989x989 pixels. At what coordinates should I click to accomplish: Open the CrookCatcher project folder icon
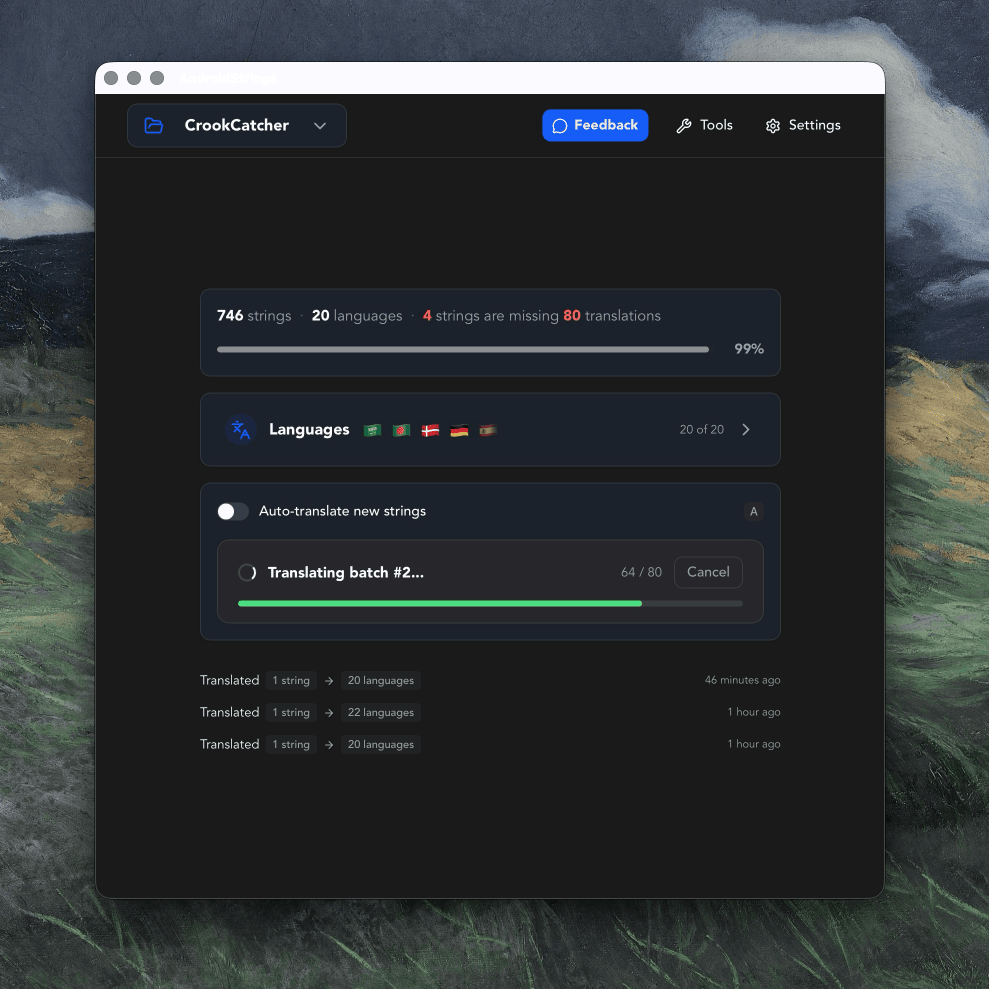pos(153,125)
